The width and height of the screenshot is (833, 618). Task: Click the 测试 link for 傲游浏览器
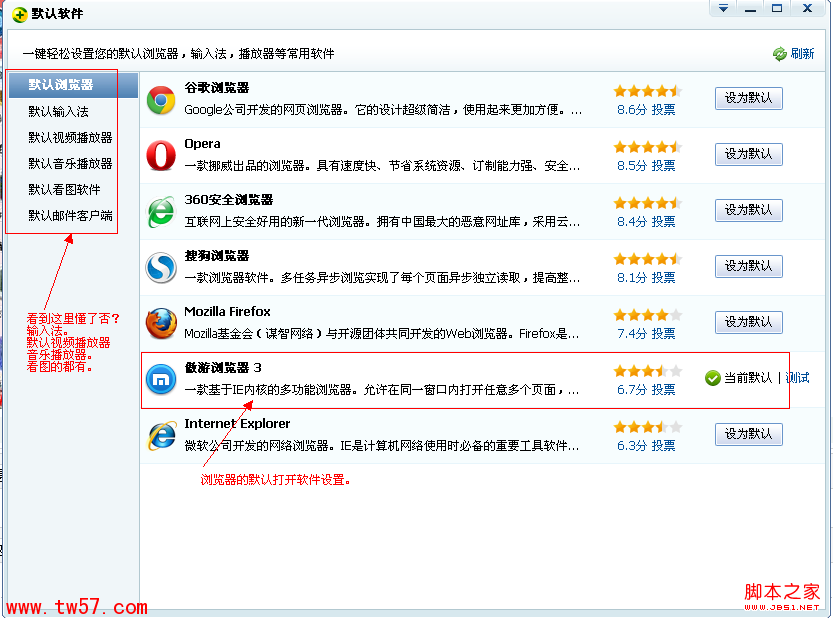point(797,378)
